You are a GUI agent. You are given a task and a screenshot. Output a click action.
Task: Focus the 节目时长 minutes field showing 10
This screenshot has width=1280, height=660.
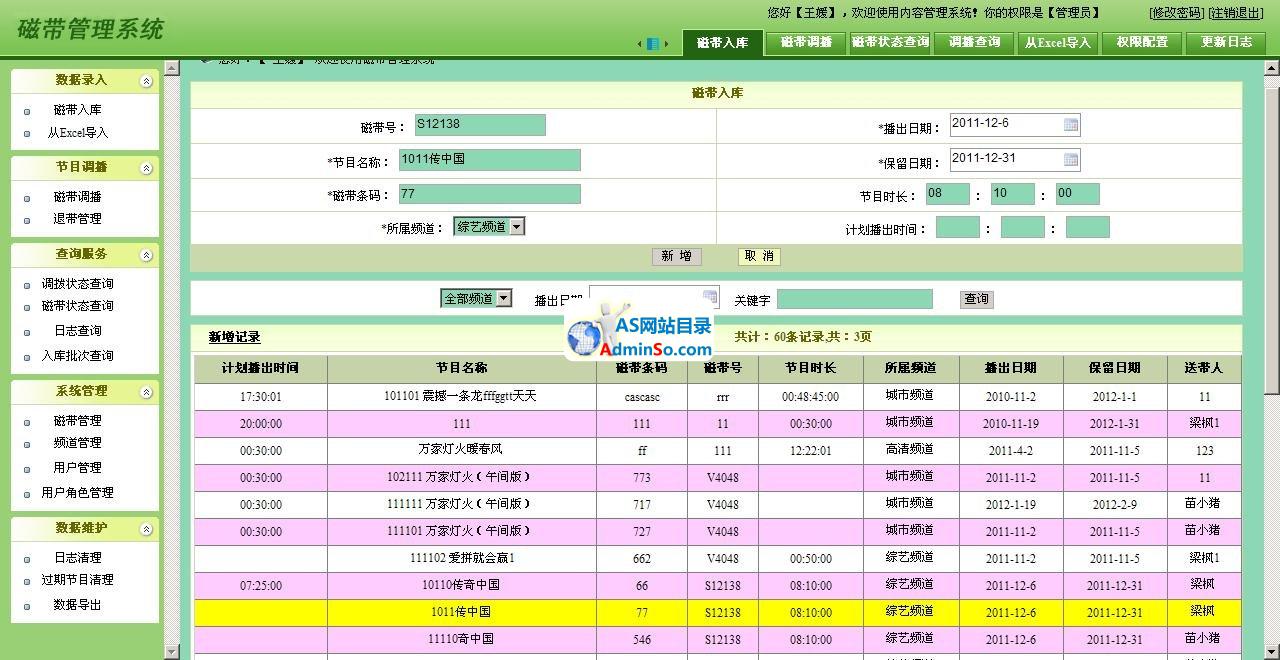1013,194
